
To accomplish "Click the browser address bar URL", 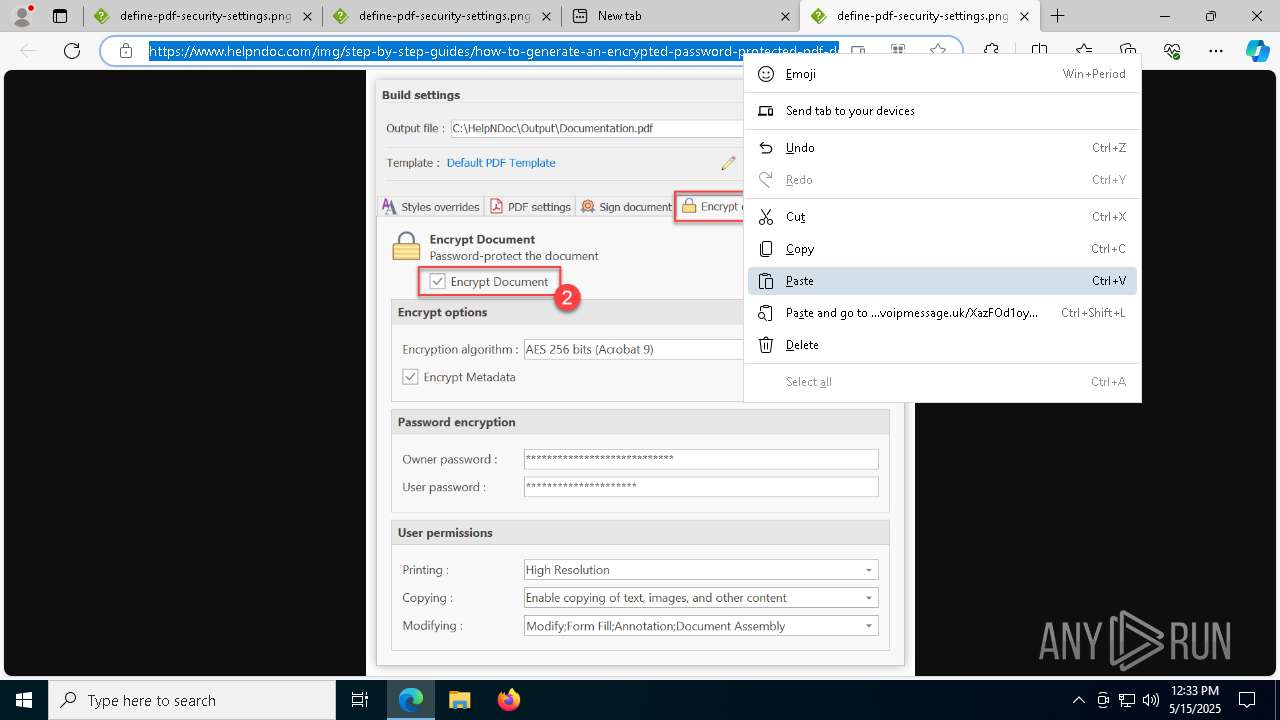I will click(494, 51).
